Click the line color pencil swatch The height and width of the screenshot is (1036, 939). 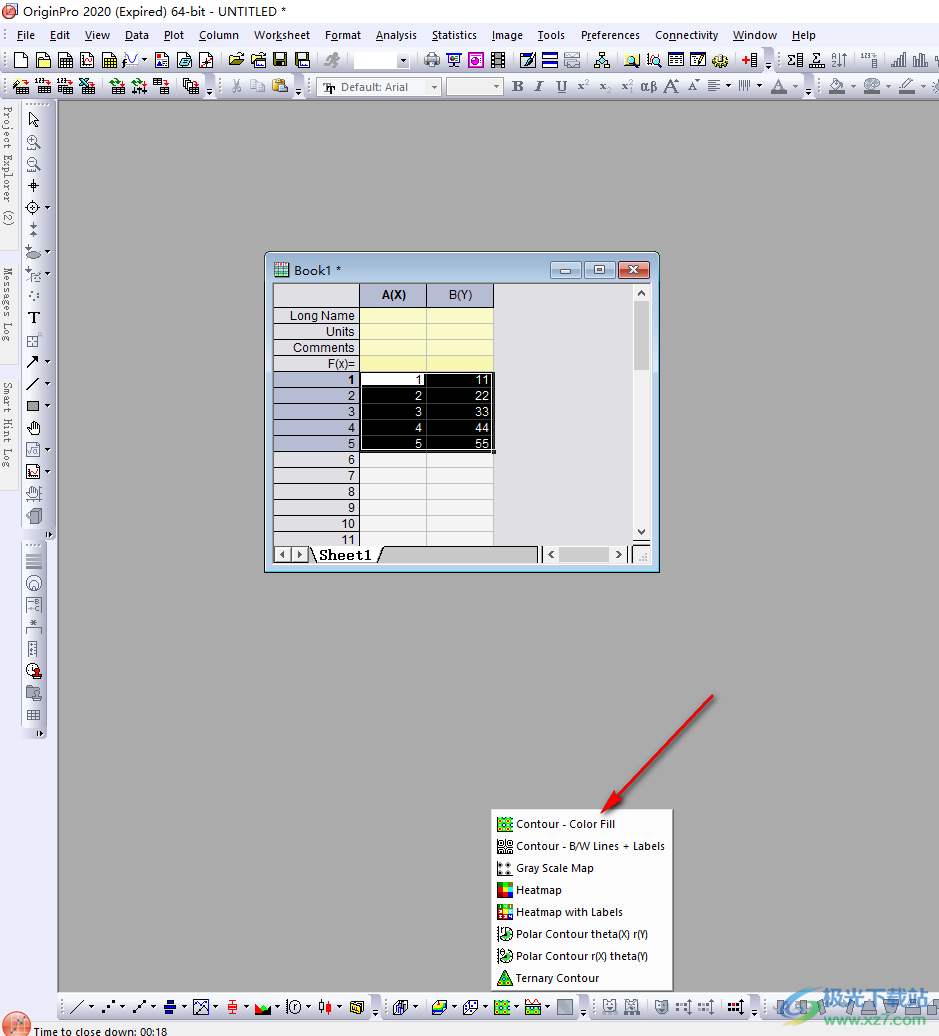(907, 87)
